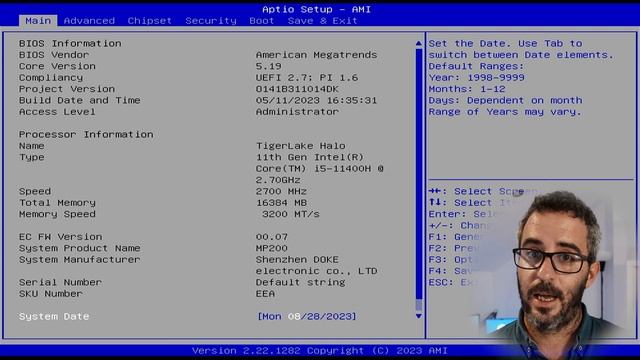The width and height of the screenshot is (640, 360).
Task: Click the BIOS Vendor row label
Action: (54, 55)
